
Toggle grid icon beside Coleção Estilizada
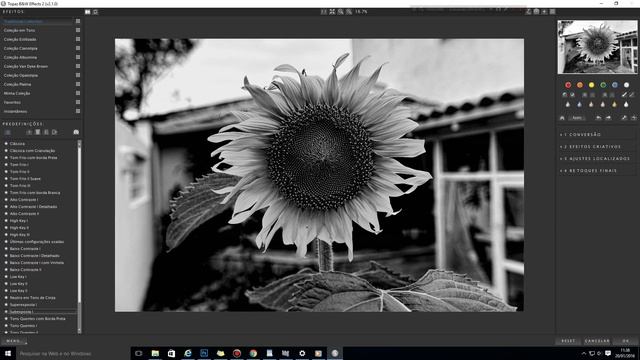click(x=78, y=39)
